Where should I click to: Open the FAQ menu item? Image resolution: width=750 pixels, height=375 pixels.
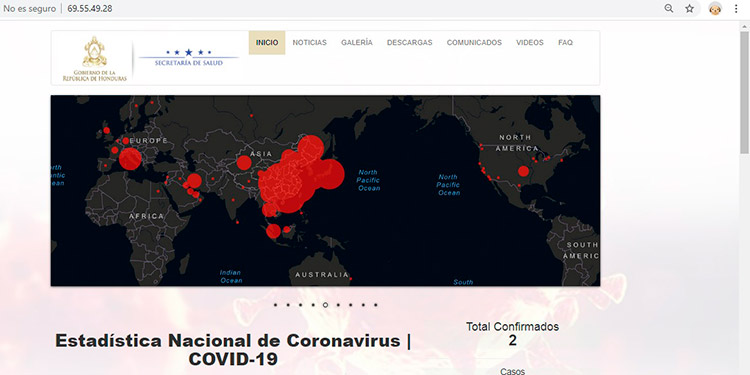coord(565,43)
